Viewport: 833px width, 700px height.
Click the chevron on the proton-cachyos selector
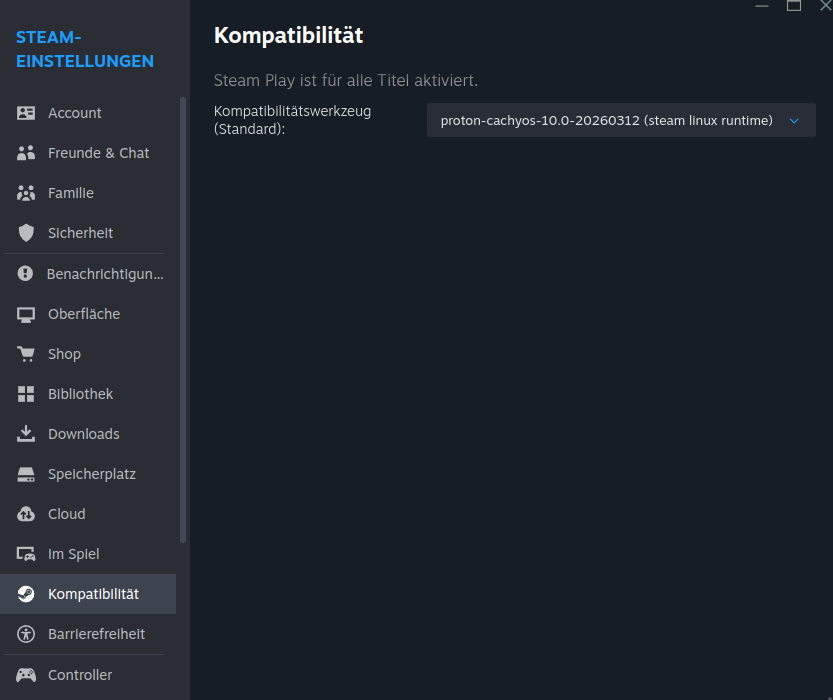tap(794, 120)
